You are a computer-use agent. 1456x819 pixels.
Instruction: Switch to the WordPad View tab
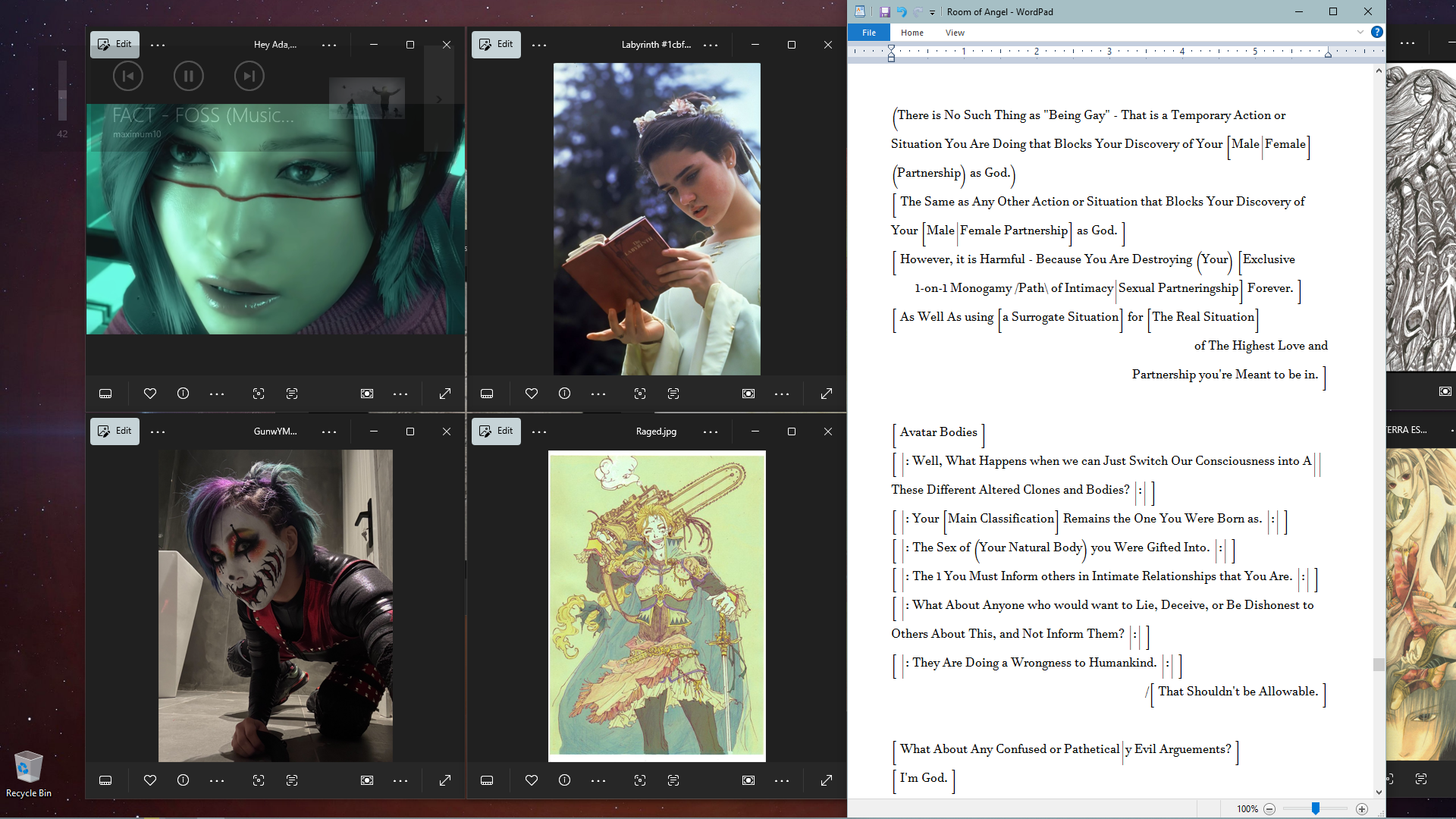(x=955, y=33)
